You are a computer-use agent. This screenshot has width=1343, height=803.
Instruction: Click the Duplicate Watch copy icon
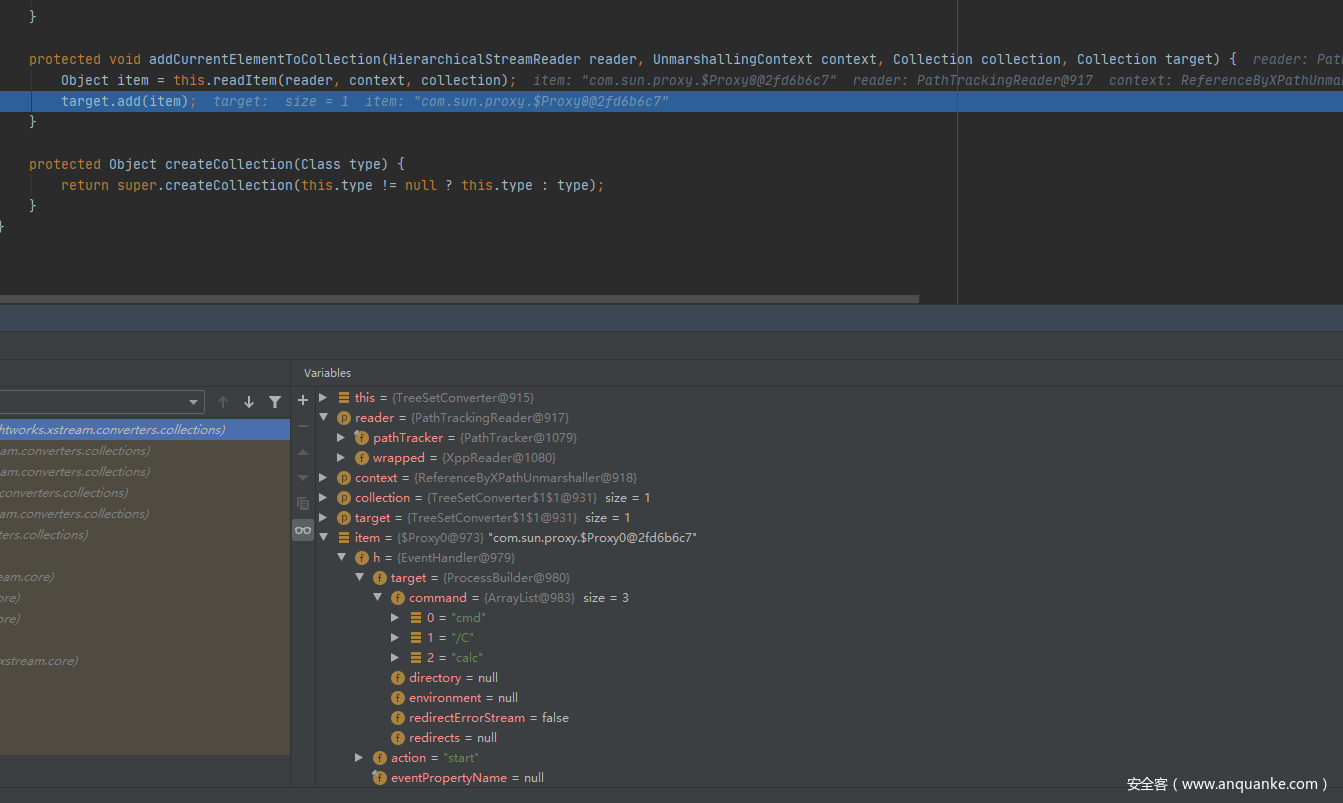[303, 503]
